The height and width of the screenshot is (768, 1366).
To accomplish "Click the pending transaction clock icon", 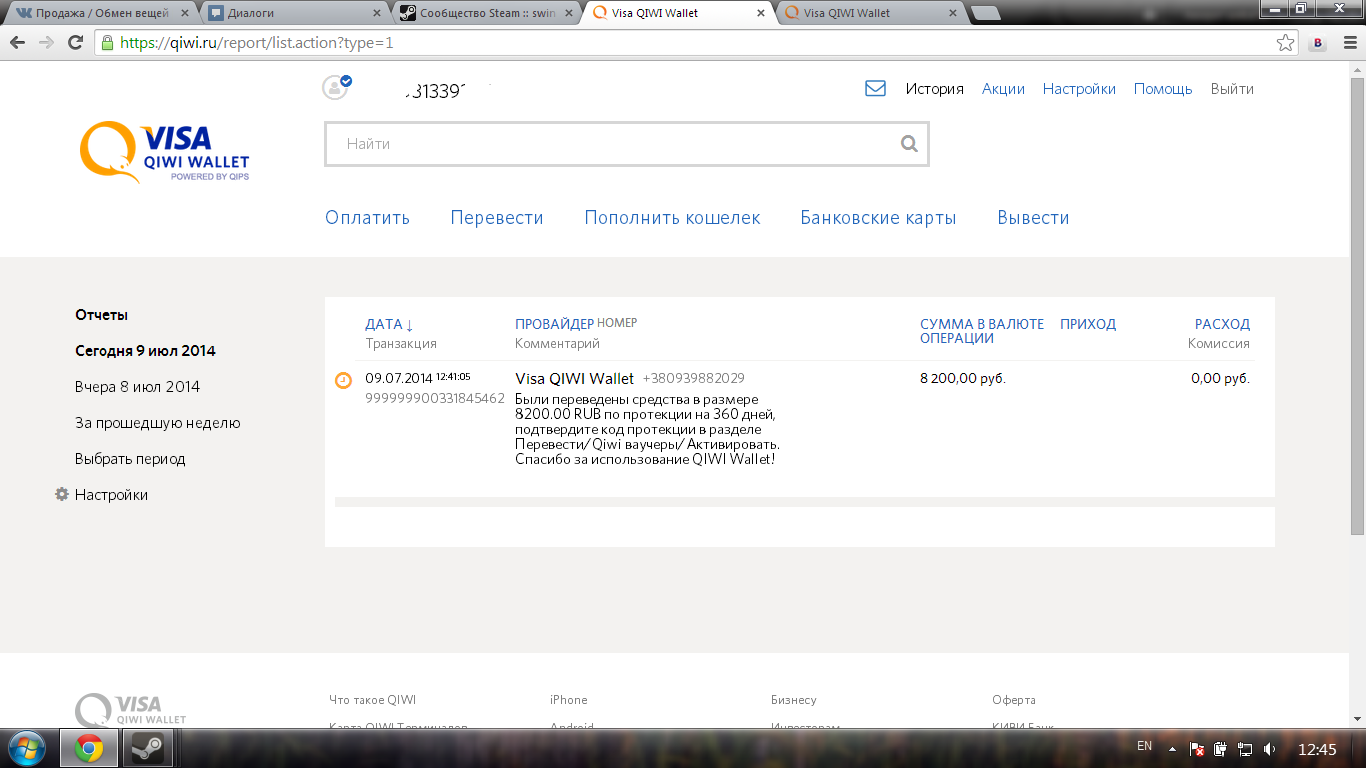I will 343,380.
